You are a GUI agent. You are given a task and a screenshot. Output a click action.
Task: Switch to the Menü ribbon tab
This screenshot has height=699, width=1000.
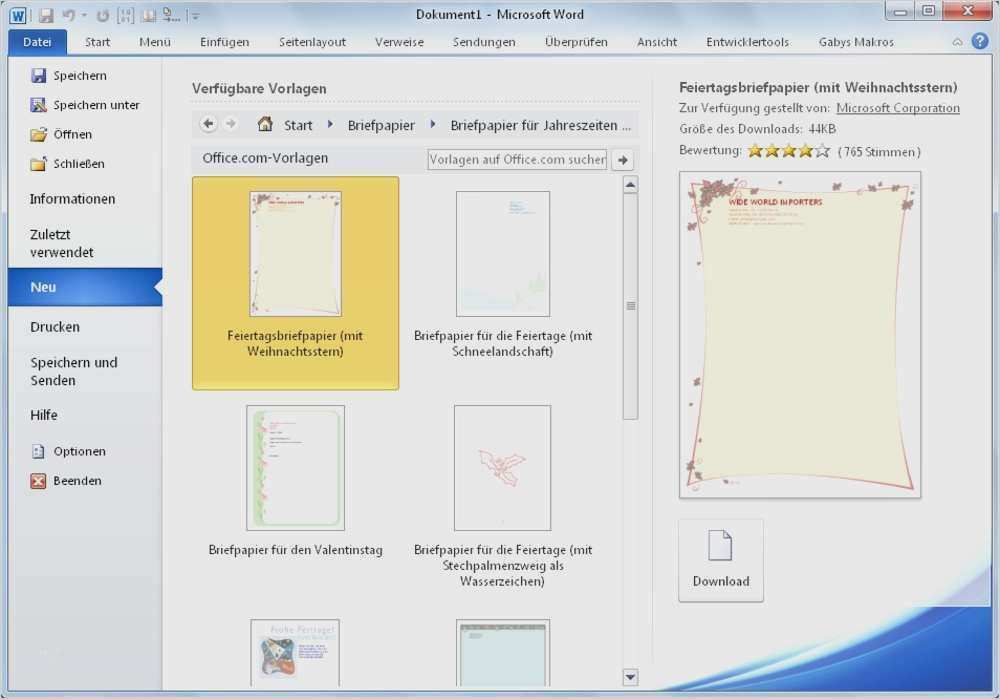click(x=154, y=42)
